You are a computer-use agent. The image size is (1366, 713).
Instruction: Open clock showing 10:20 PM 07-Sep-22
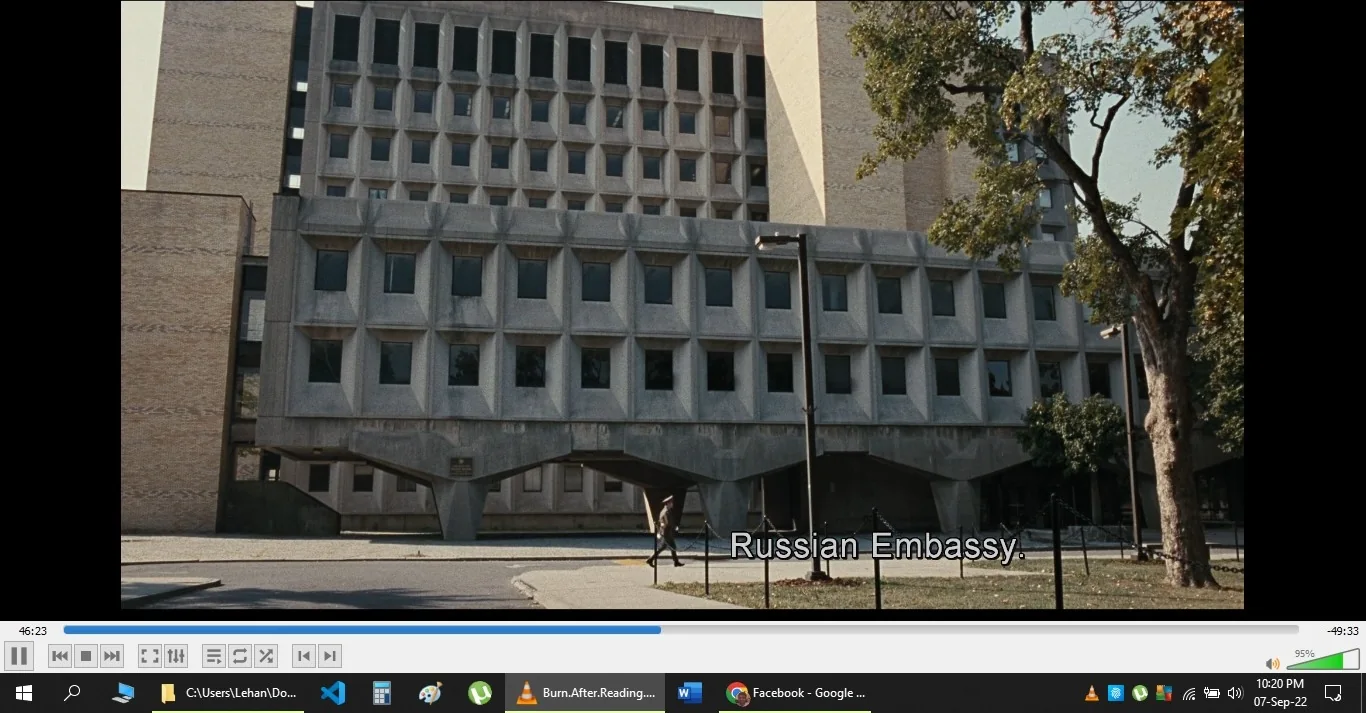[x=1280, y=692]
